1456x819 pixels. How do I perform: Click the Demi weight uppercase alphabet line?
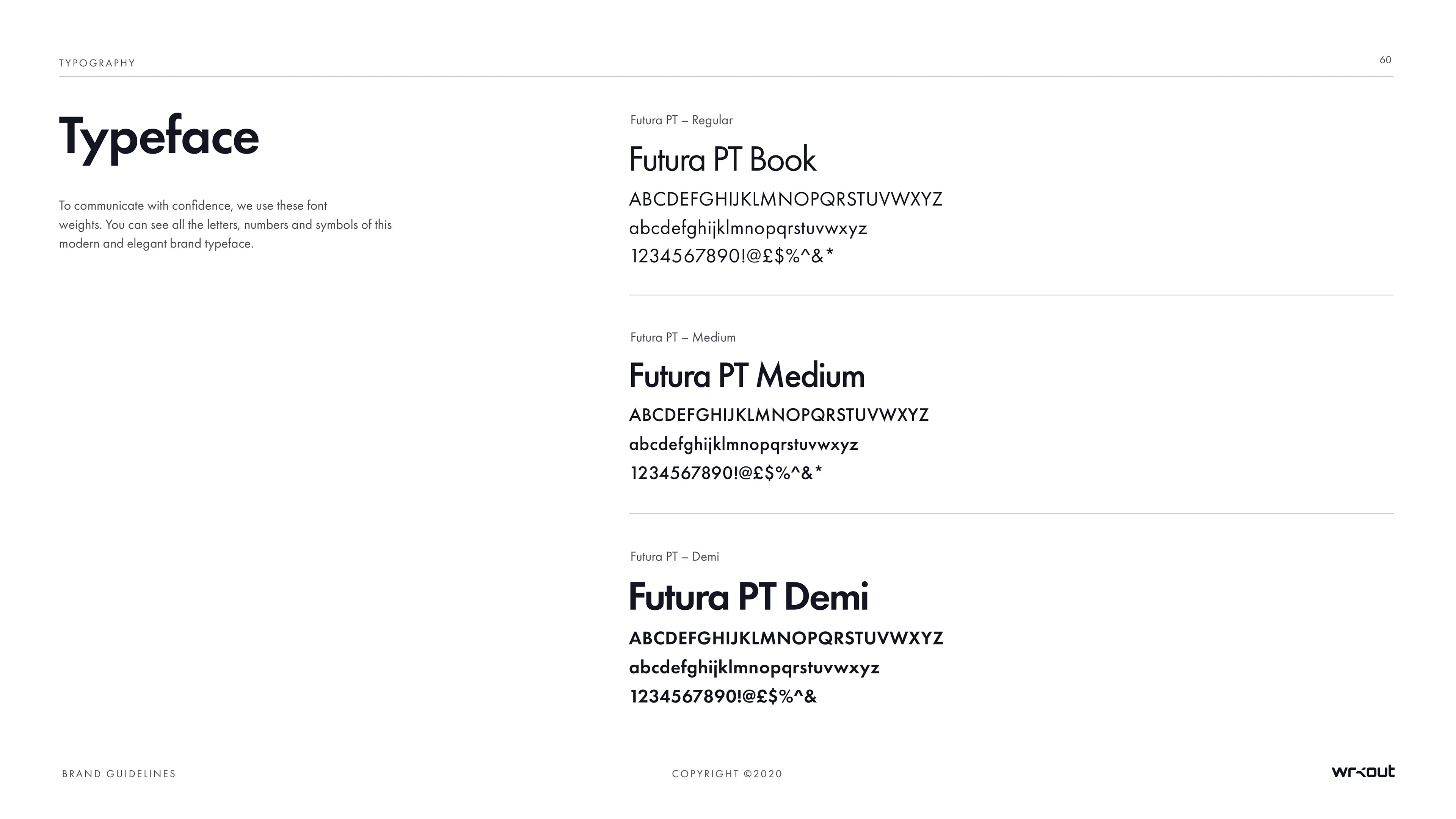[786, 639]
